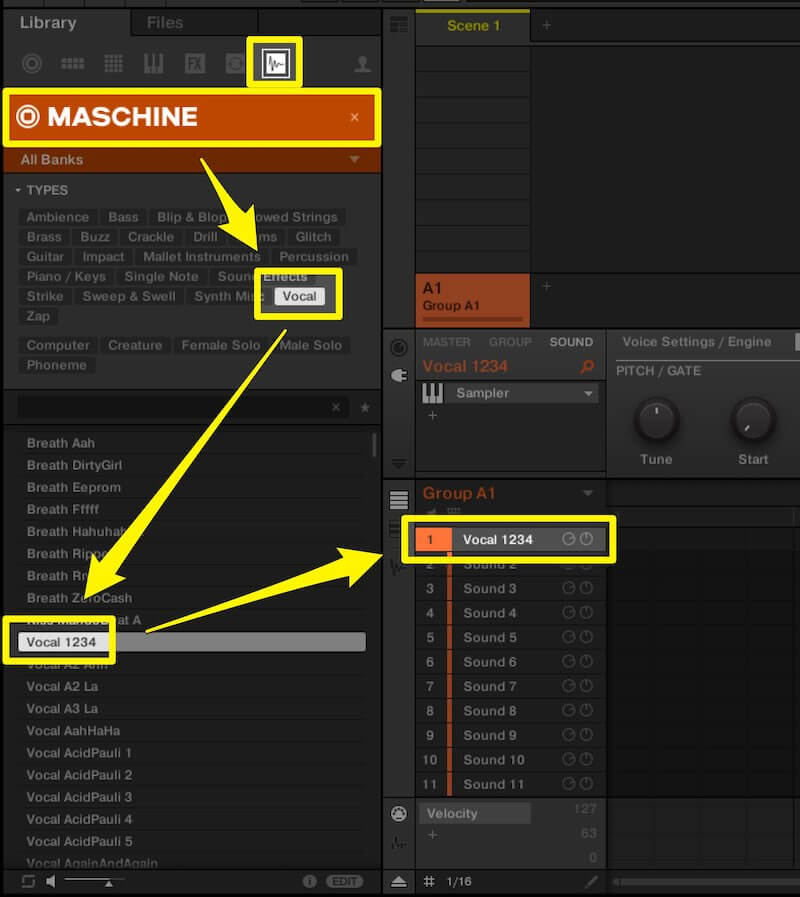Select the Breath Aah sample
800x897 pixels.
pos(192,443)
